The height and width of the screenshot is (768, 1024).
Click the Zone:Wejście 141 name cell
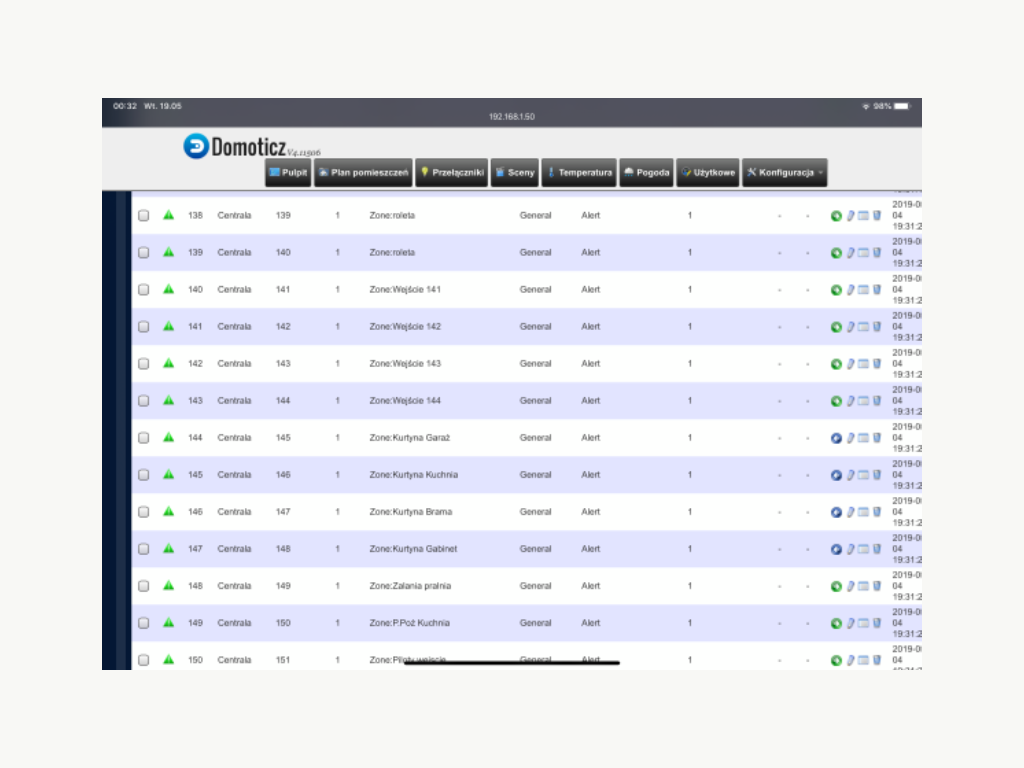tap(405, 289)
